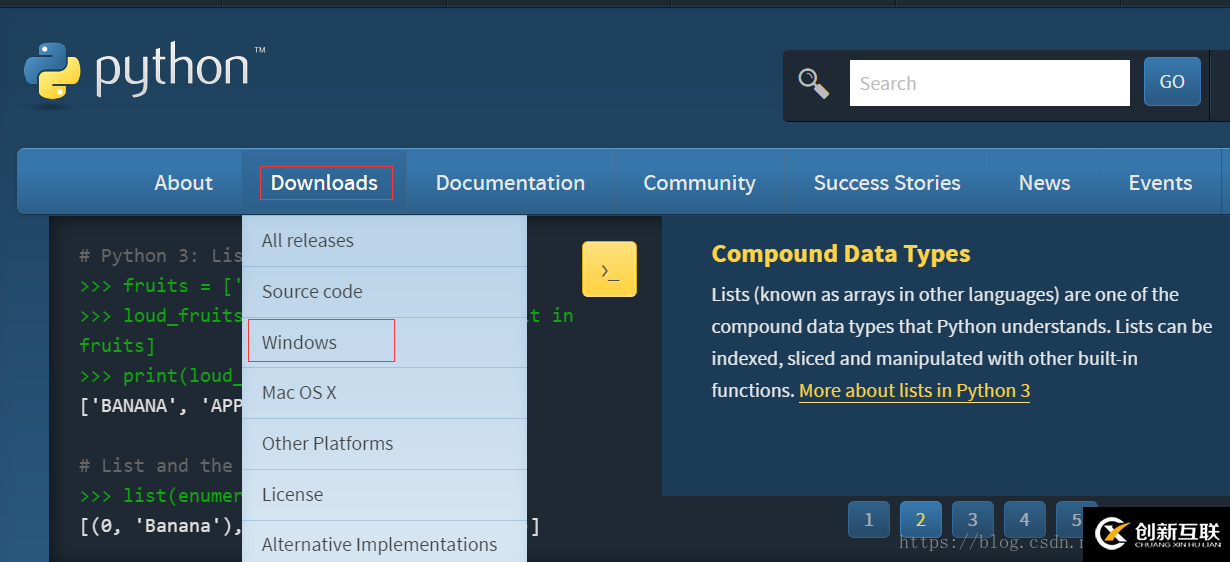
Task: Open the Events menu item
Action: click(x=1160, y=183)
